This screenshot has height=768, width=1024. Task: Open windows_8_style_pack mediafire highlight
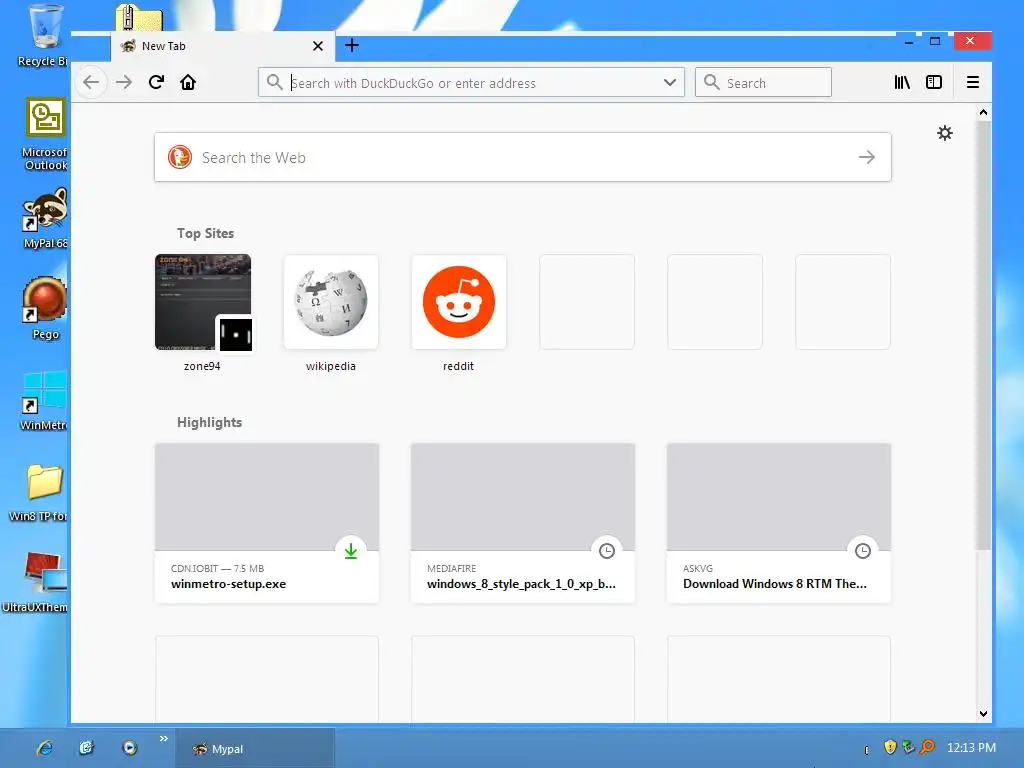click(x=522, y=523)
